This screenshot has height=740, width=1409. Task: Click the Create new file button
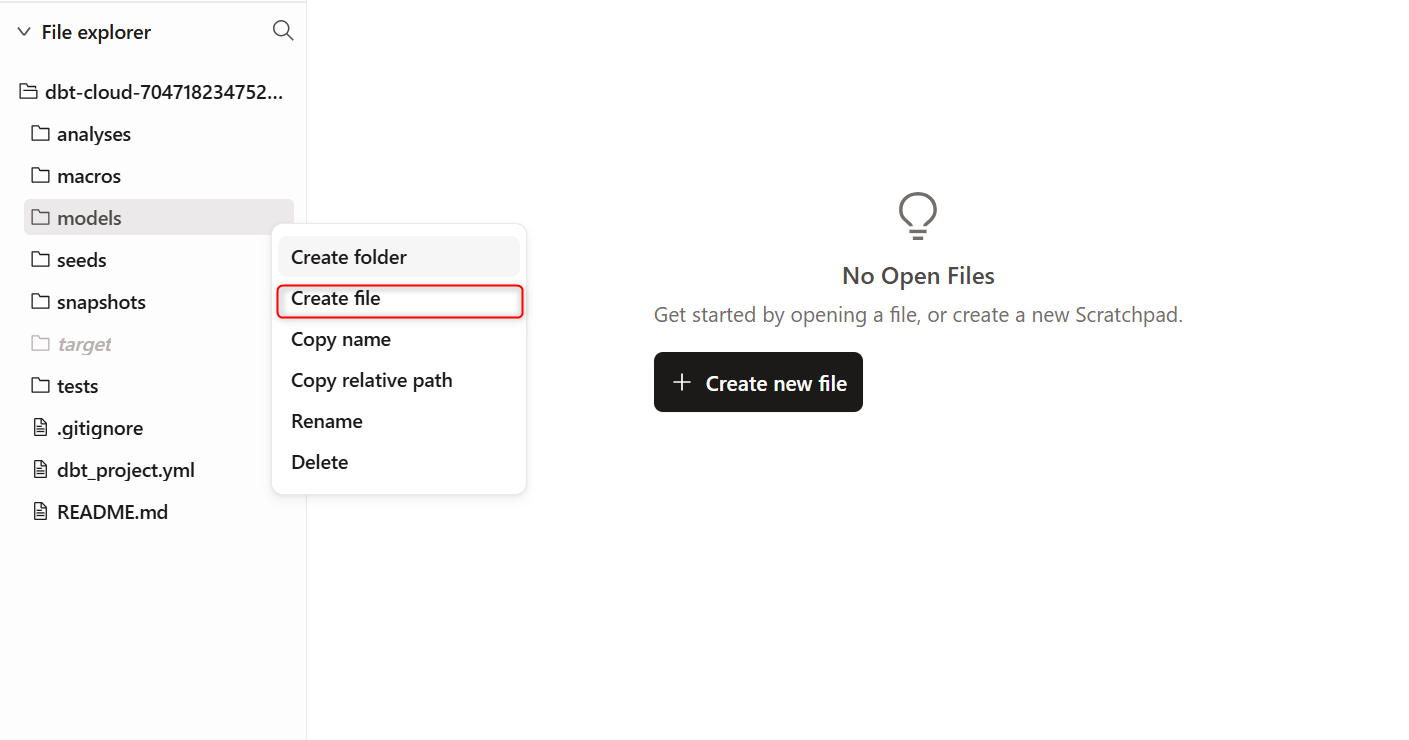[758, 382]
